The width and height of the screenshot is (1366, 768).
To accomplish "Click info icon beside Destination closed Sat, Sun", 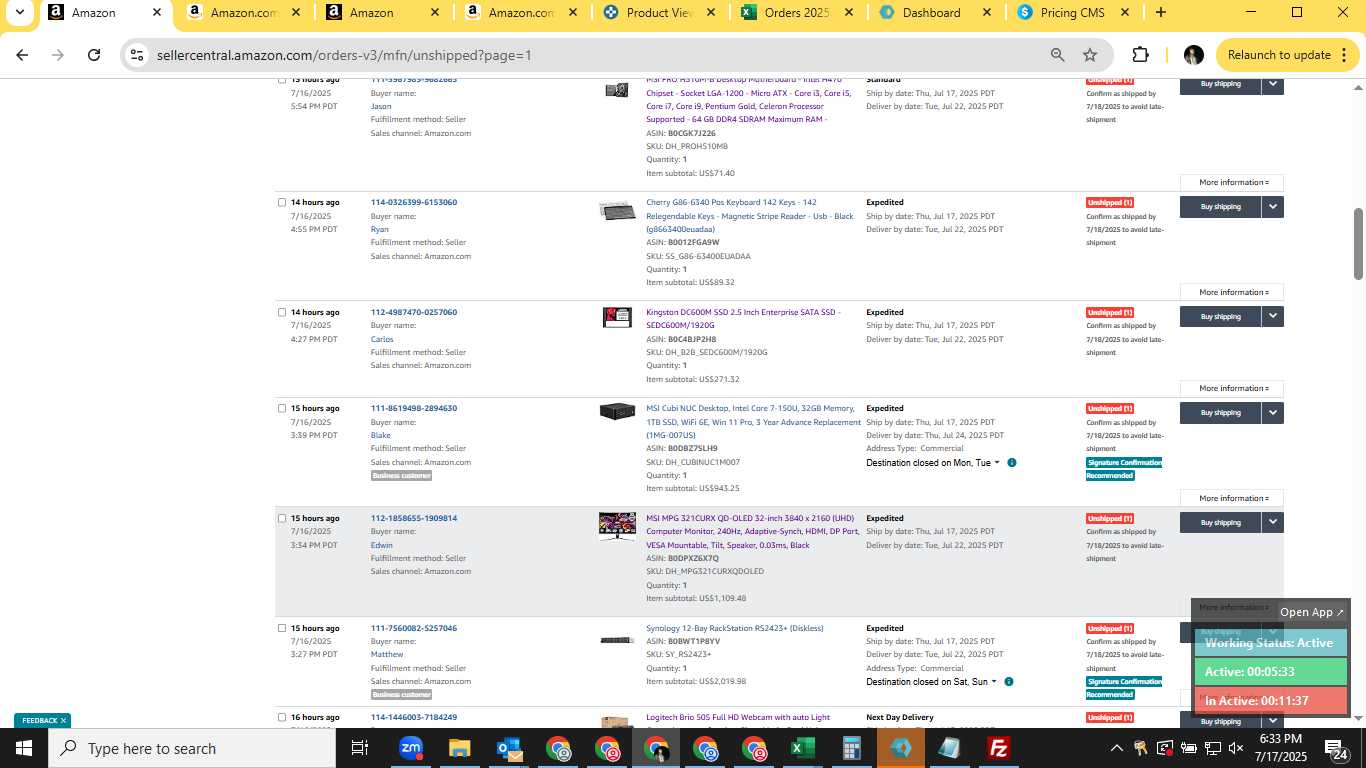I will coord(1009,682).
